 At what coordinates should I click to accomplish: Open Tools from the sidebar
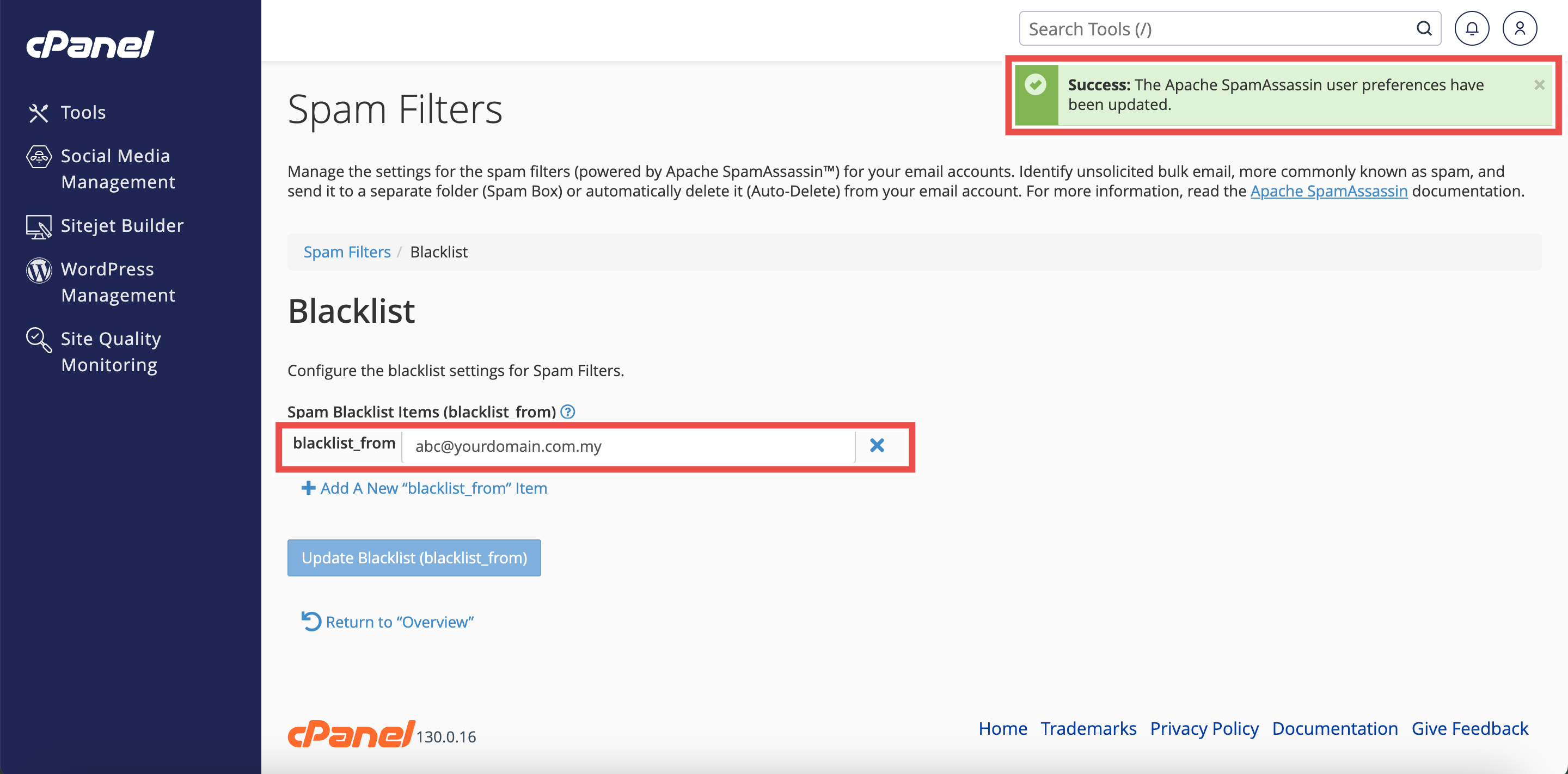point(83,113)
